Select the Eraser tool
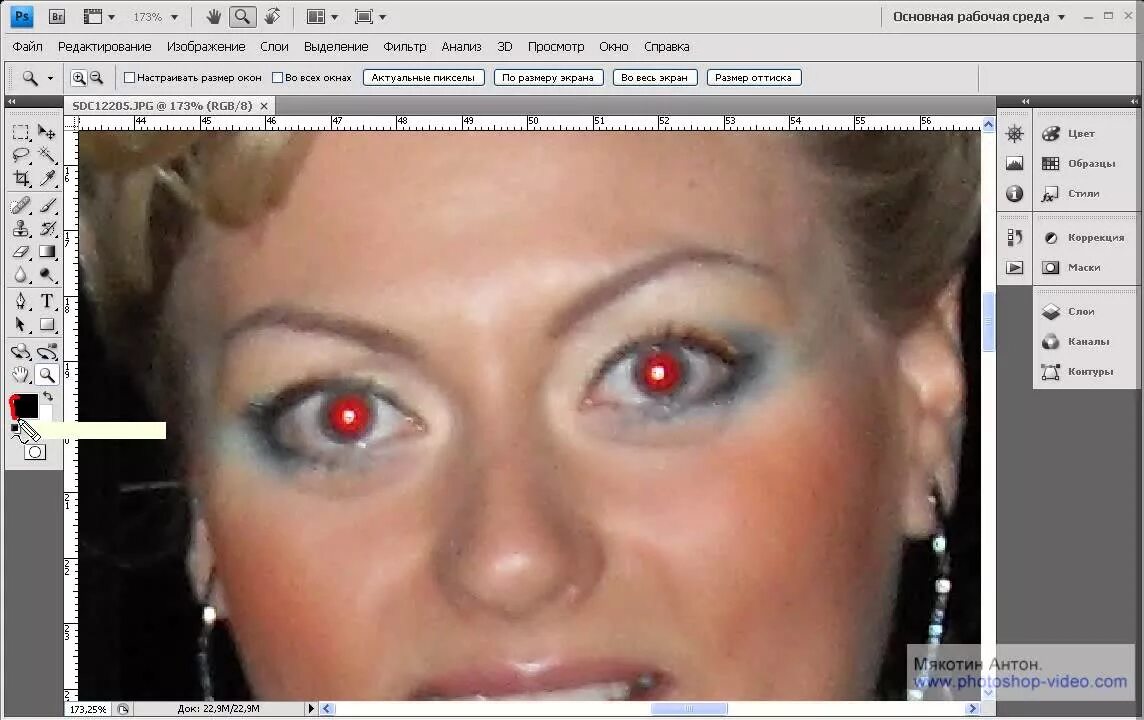Viewport: 1144px width, 720px height. 20,252
